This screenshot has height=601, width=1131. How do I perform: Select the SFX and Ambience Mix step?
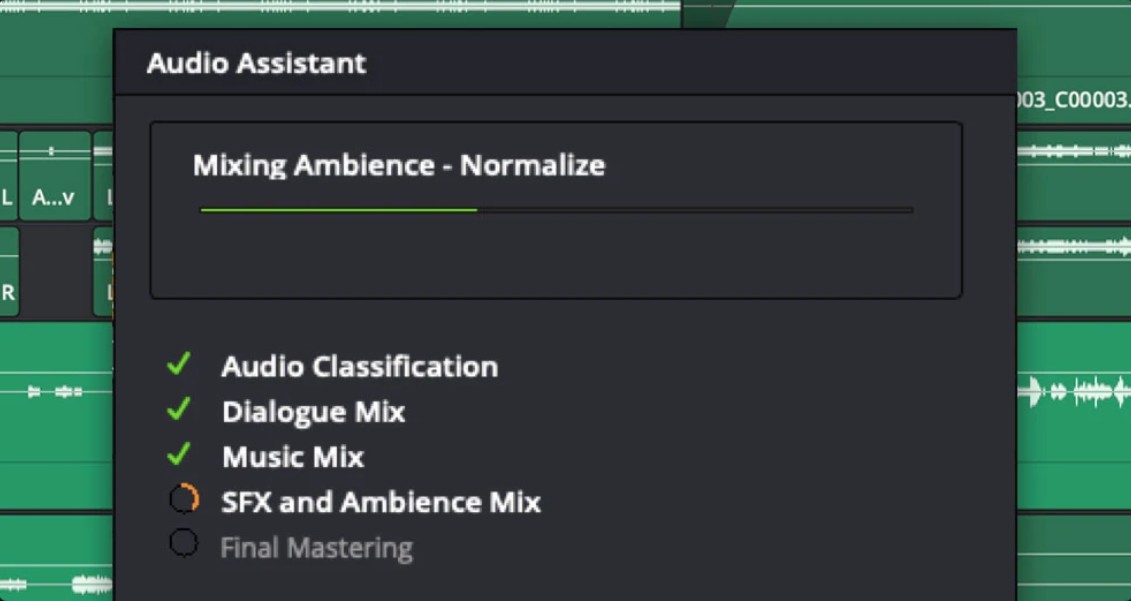pos(380,502)
